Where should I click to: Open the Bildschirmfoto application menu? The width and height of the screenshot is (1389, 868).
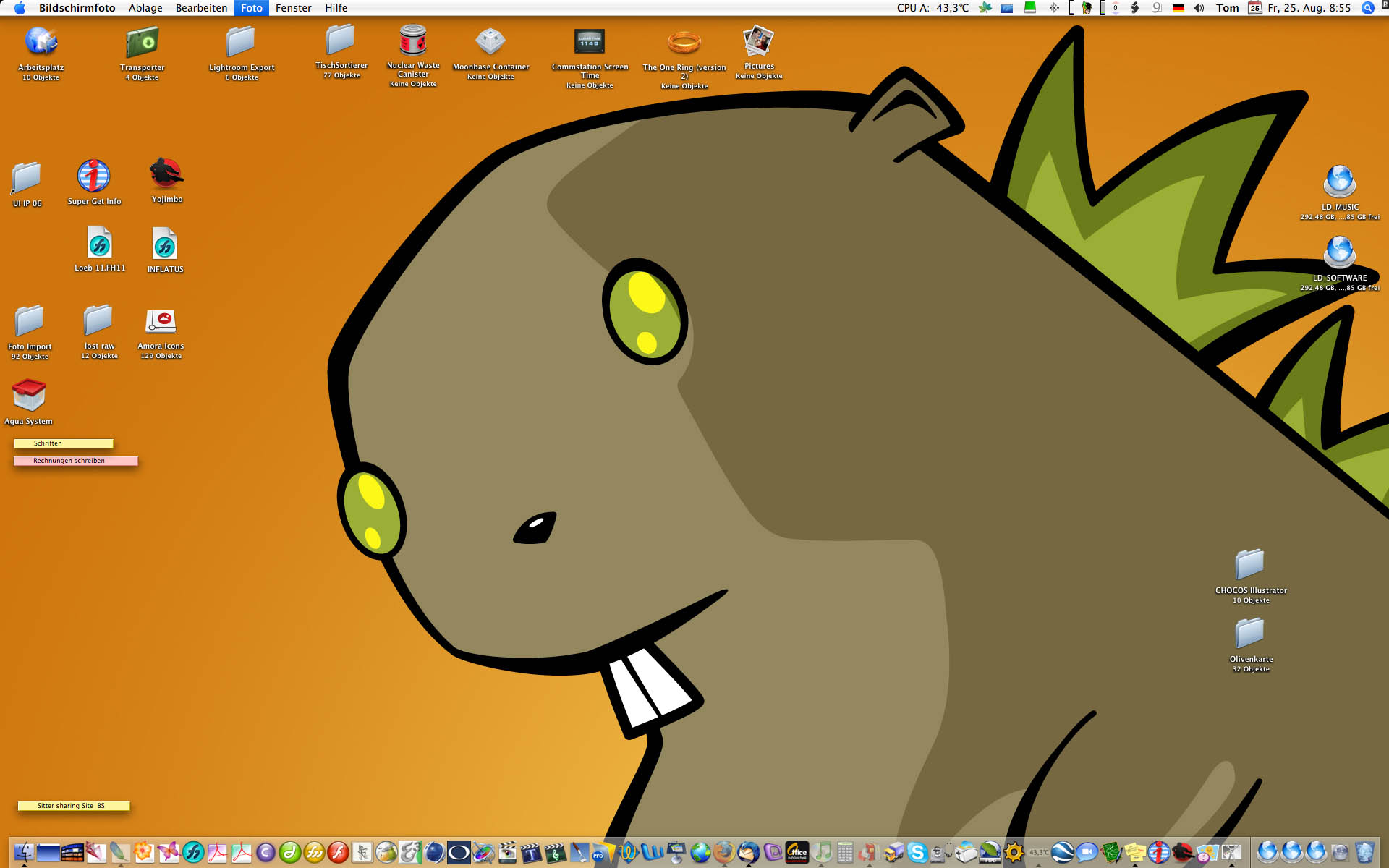pyautogui.click(x=77, y=8)
